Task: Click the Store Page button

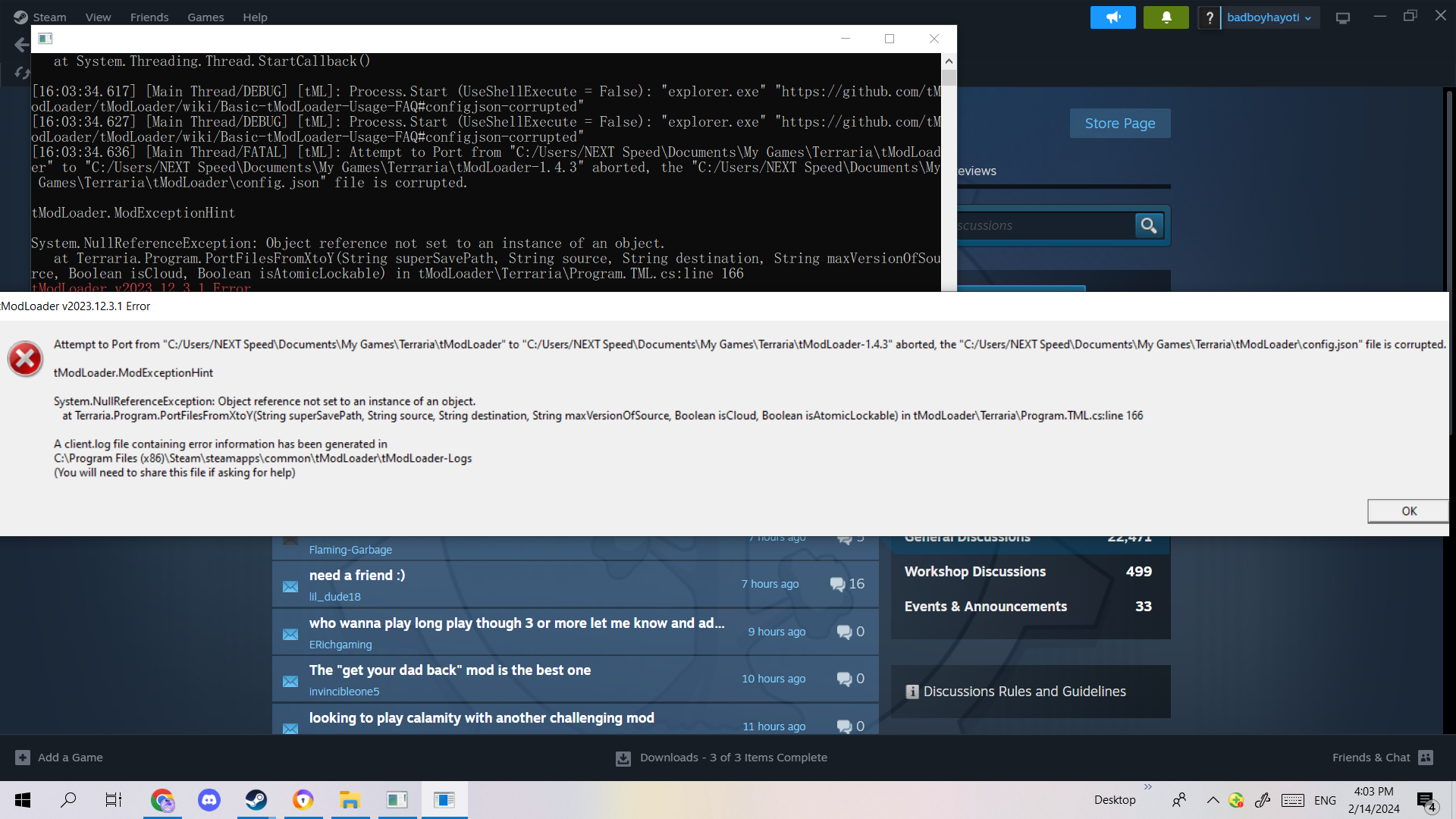Action: pos(1119,123)
